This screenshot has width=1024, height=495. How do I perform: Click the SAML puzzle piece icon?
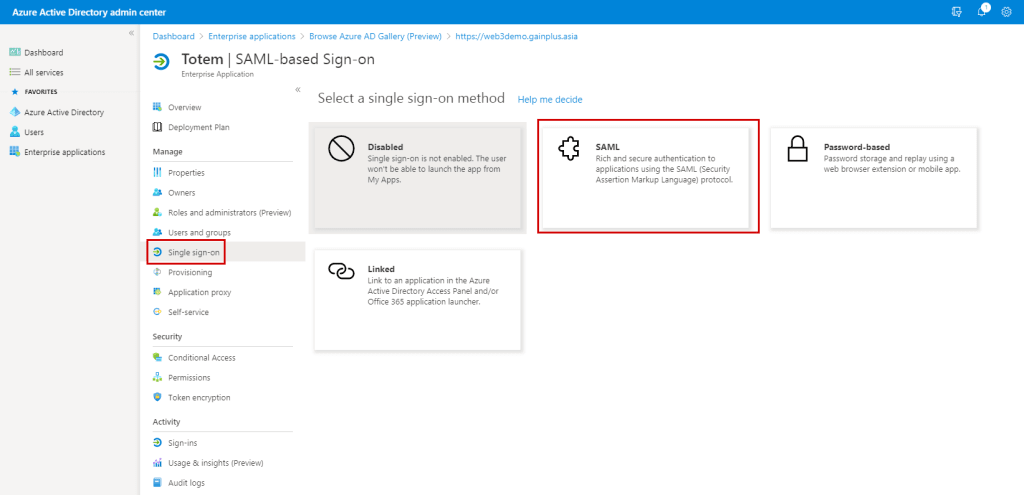coord(569,150)
